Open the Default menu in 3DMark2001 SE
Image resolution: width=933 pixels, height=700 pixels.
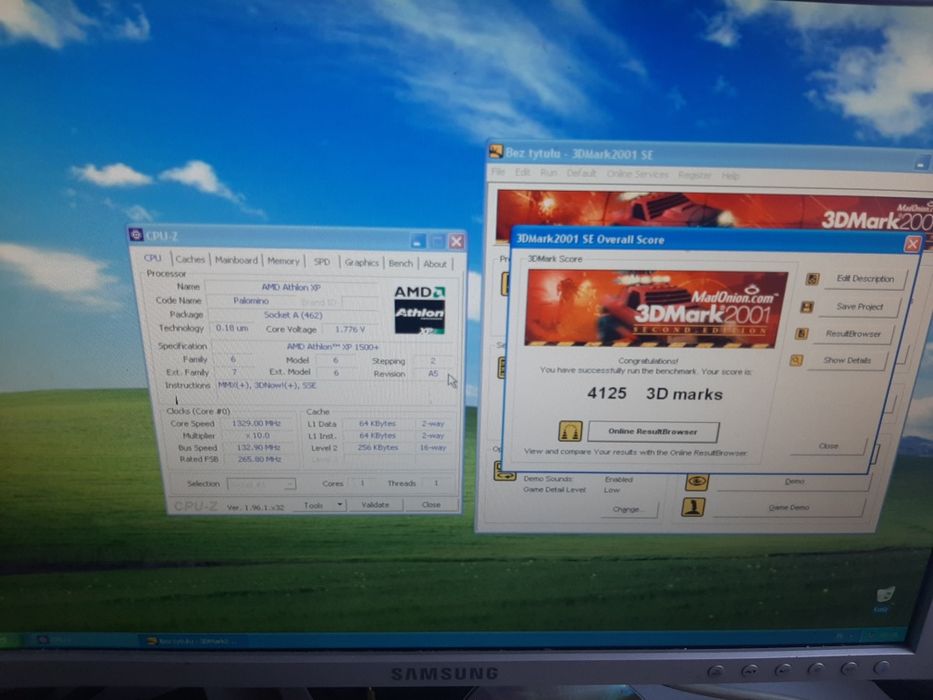pos(581,173)
